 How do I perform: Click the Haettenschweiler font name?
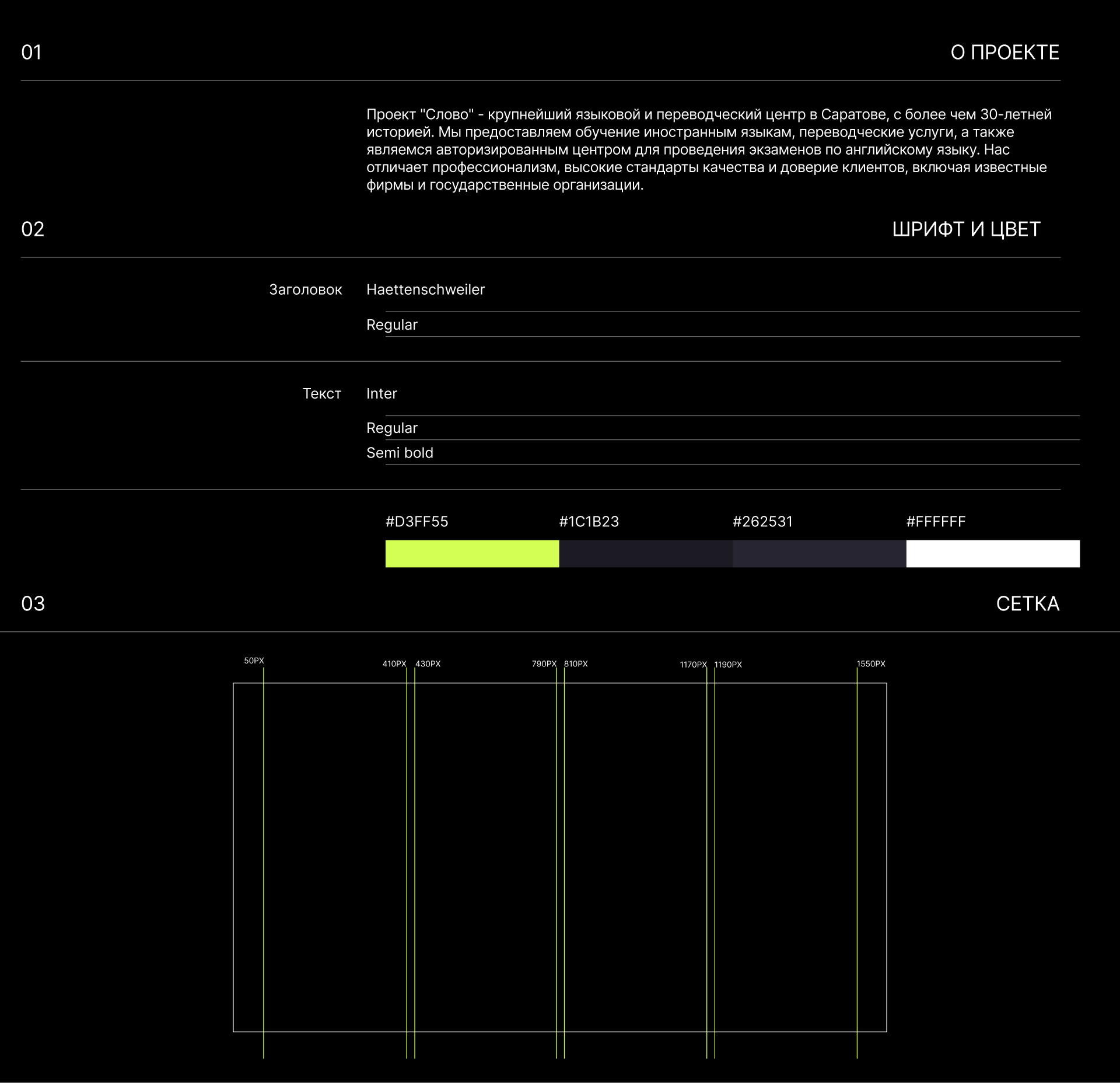[425, 289]
